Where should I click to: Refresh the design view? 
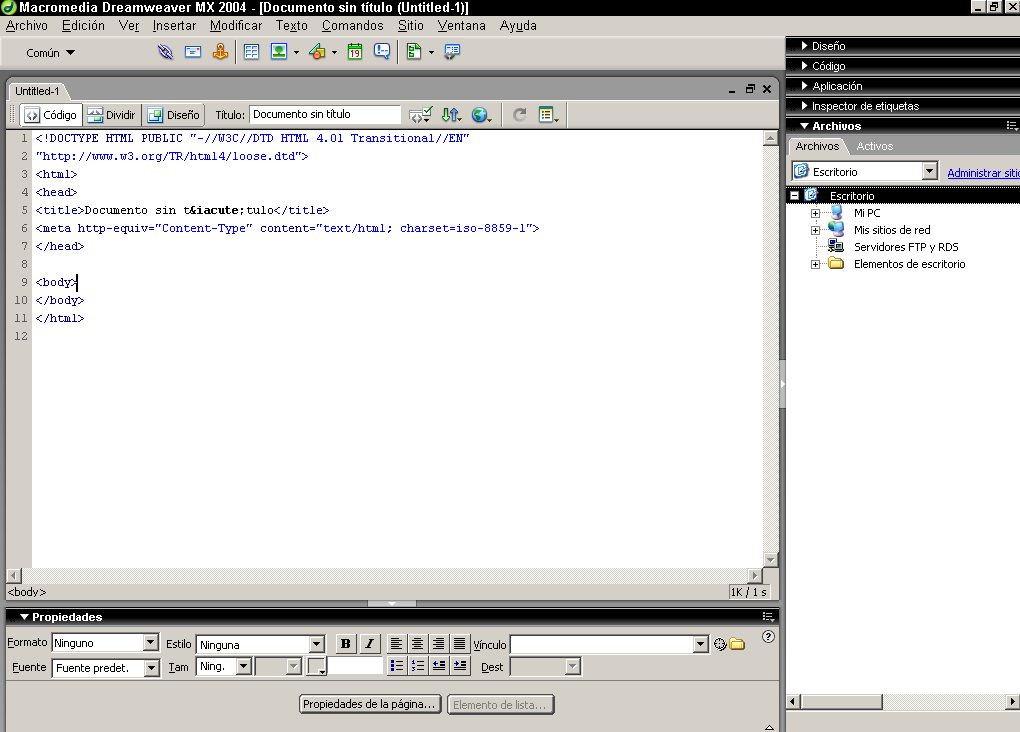point(520,115)
